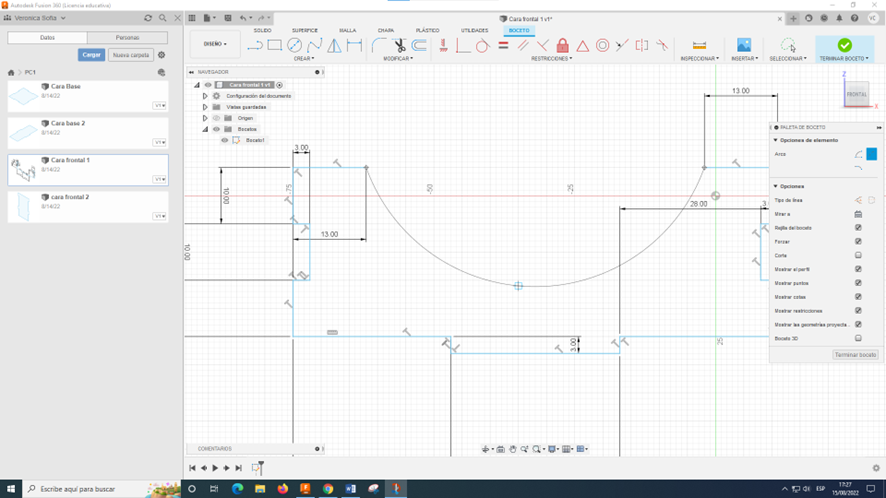Screen dimensions: 886x498
Task: Open the CREAR dropdown menu
Action: click(304, 59)
